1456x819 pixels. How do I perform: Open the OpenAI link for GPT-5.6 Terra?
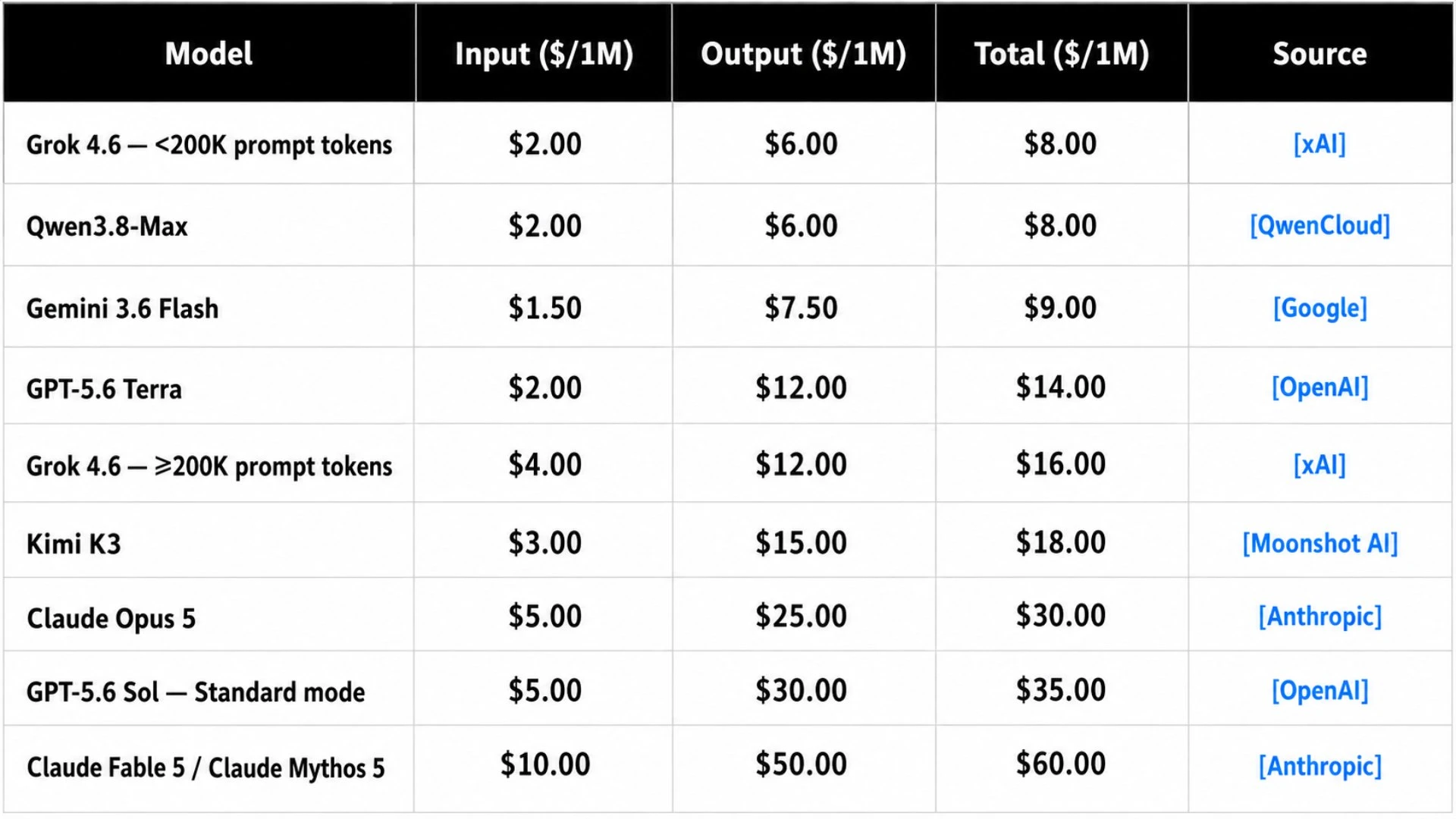pos(1319,388)
